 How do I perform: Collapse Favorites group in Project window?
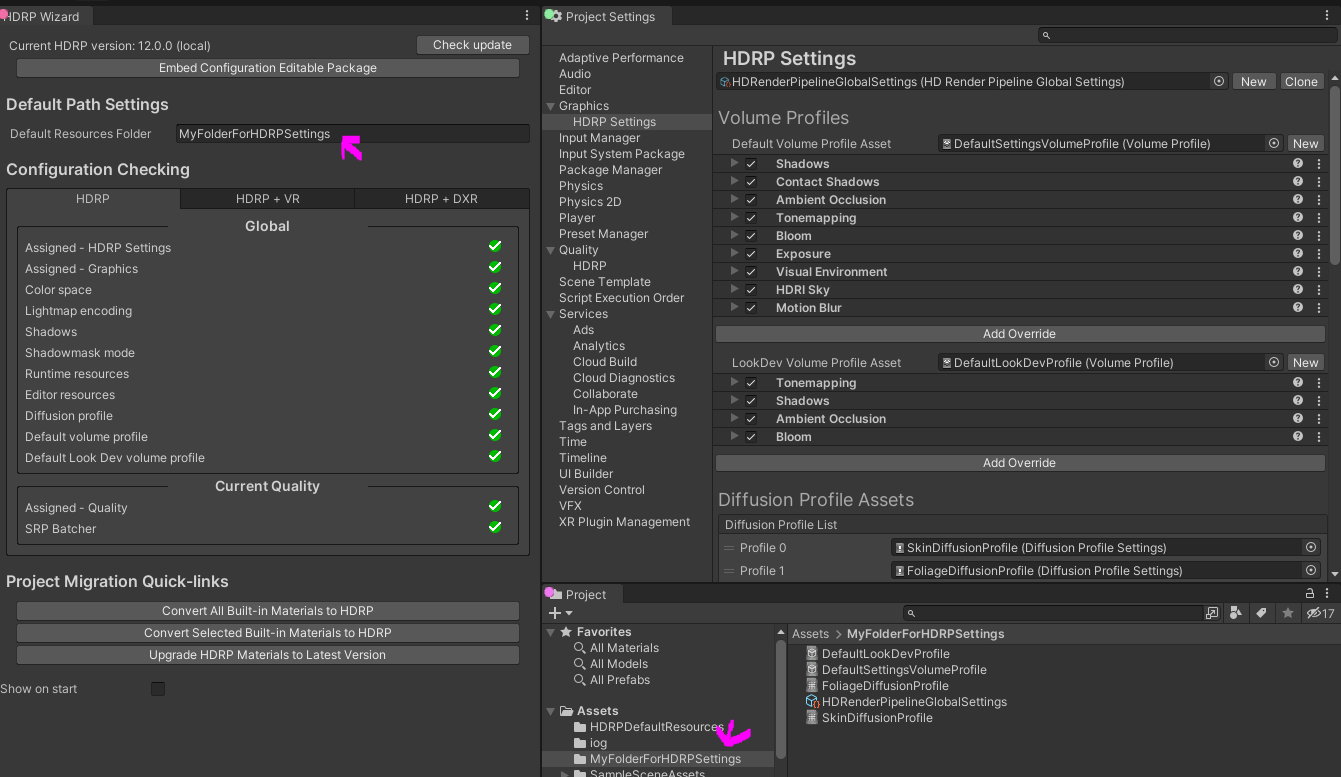tap(550, 632)
